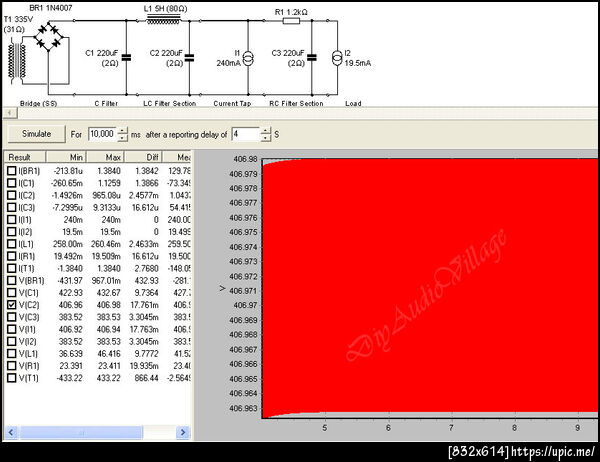Uncheck the V(C2) checkbox
Viewport: 600px width, 462px height.
click(12, 305)
